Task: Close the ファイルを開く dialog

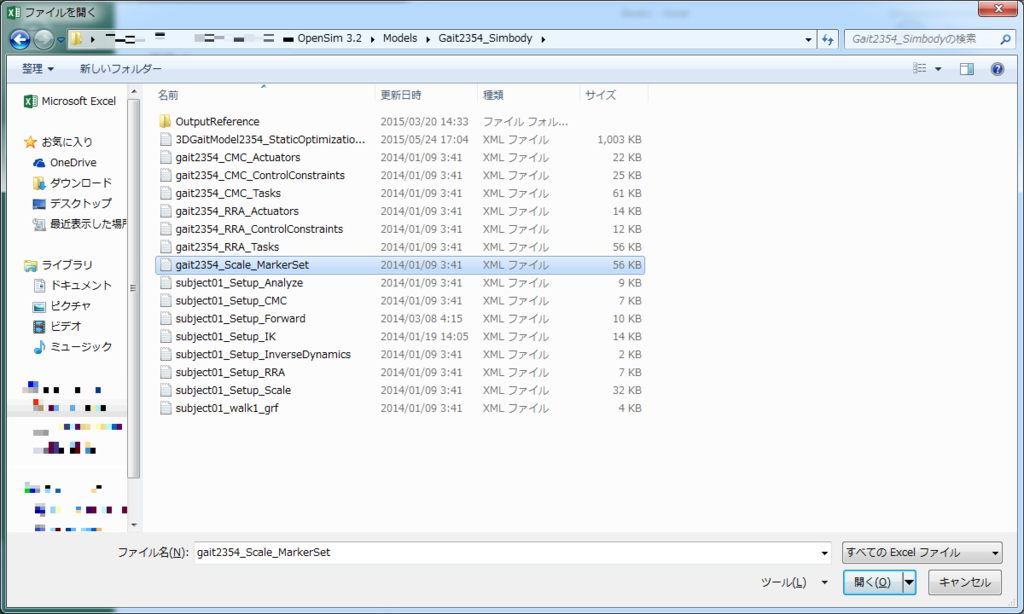Action: (x=999, y=8)
